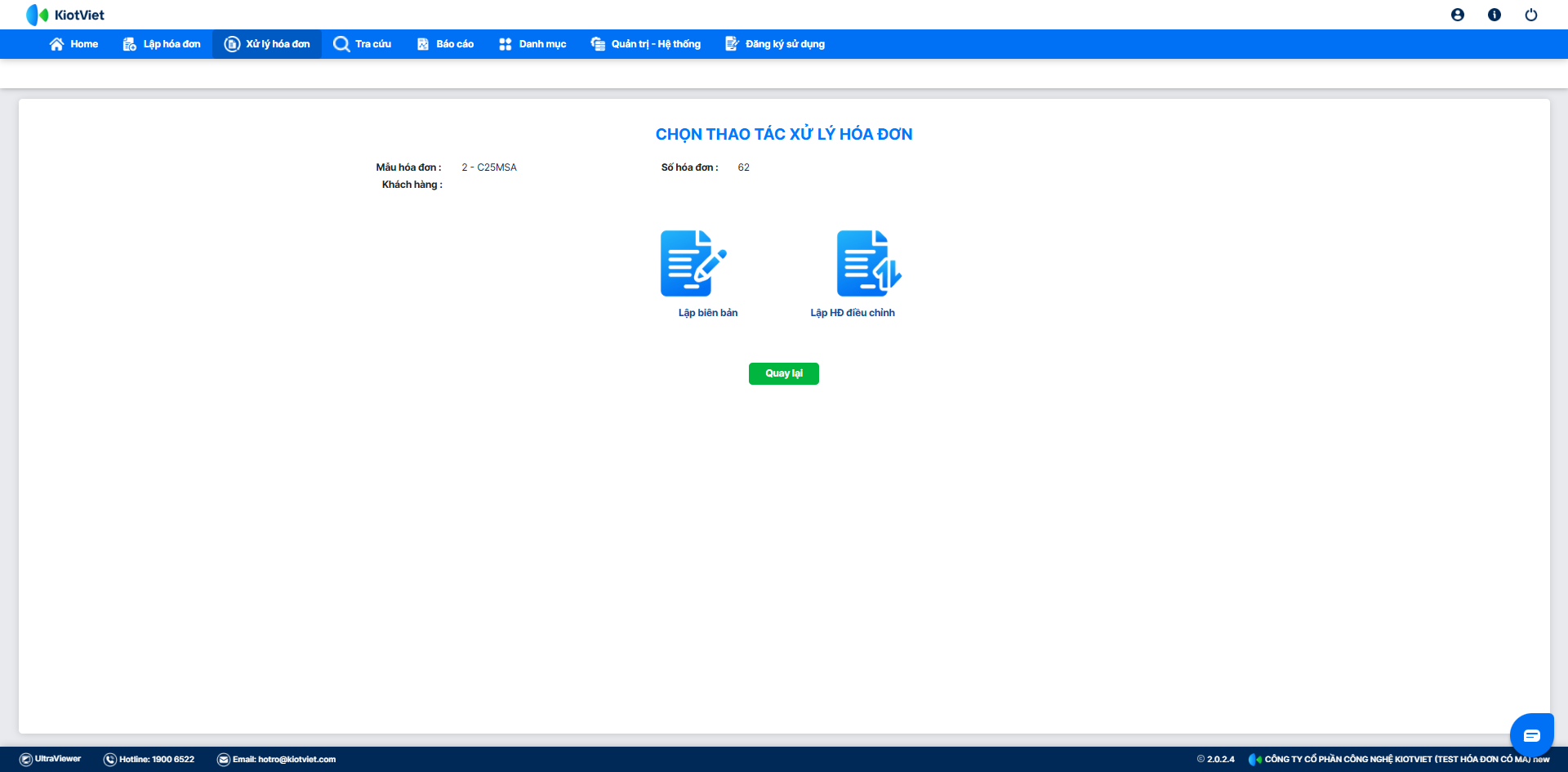Click the Quản trị - Hệ thống icon
Image resolution: width=1568 pixels, height=772 pixels.
(x=598, y=44)
